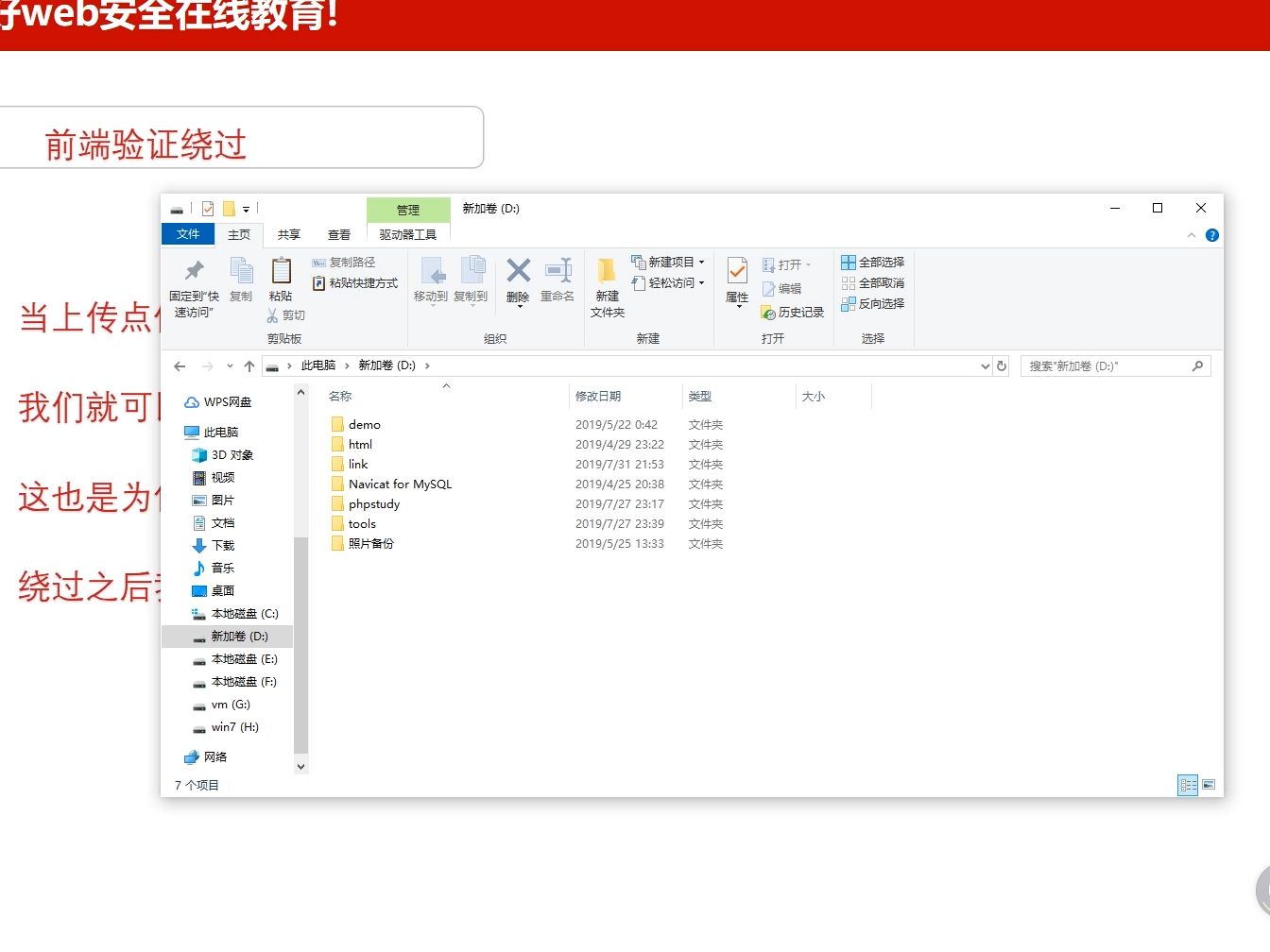The image size is (1270, 952).
Task: Click the Up one level arrow
Action: pyautogui.click(x=249, y=366)
